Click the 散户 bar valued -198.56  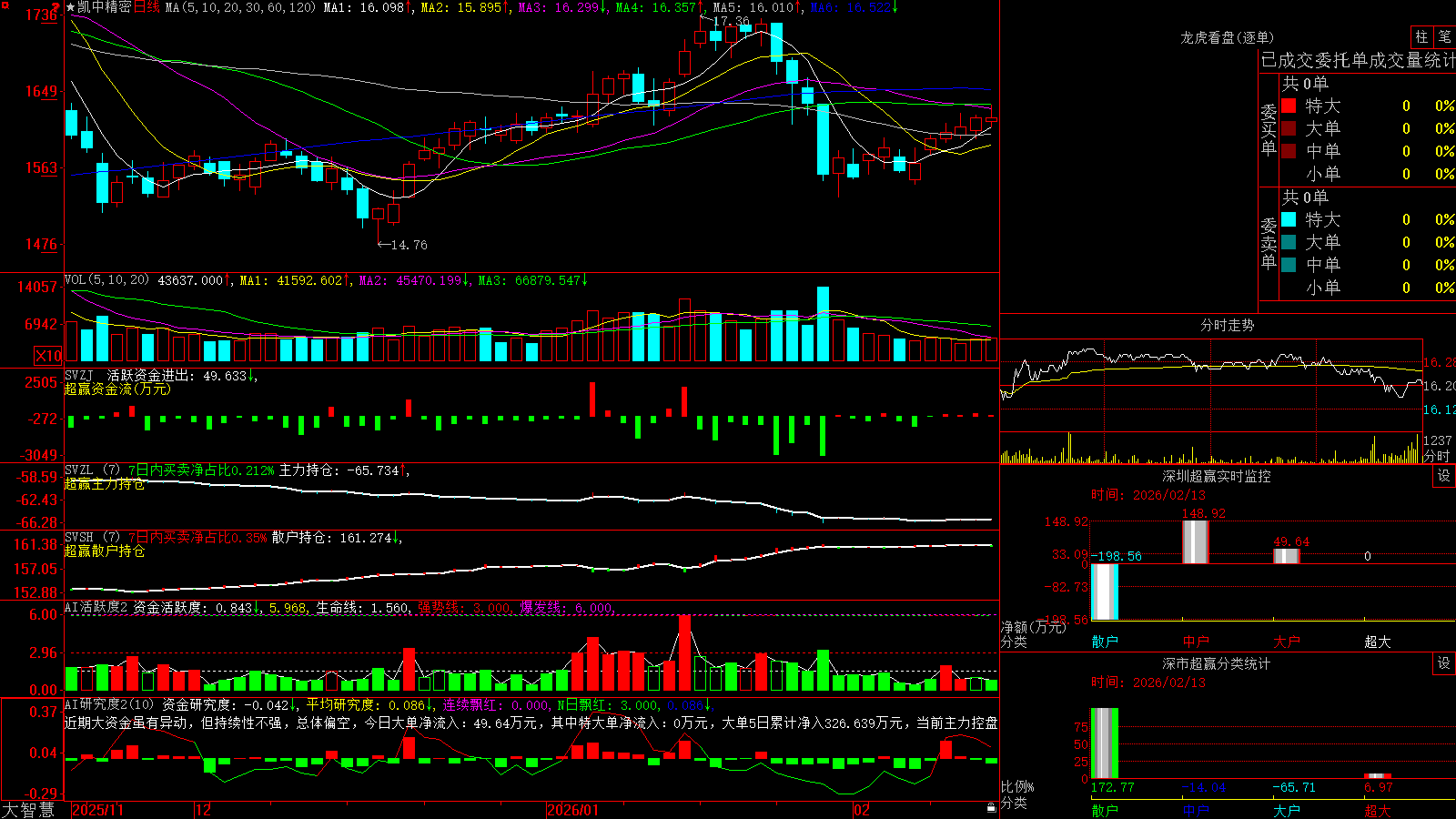click(x=1105, y=591)
